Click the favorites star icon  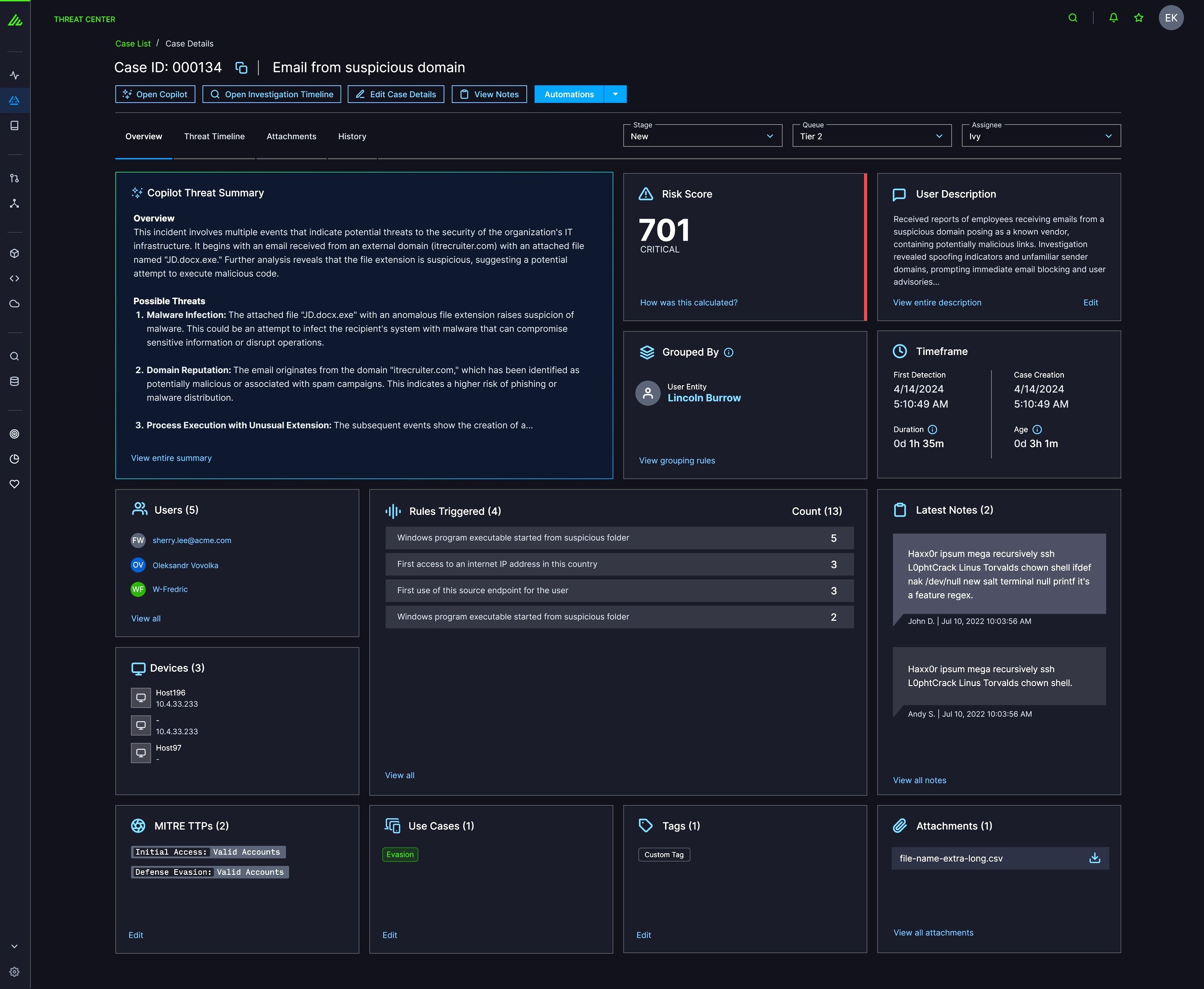point(1139,18)
